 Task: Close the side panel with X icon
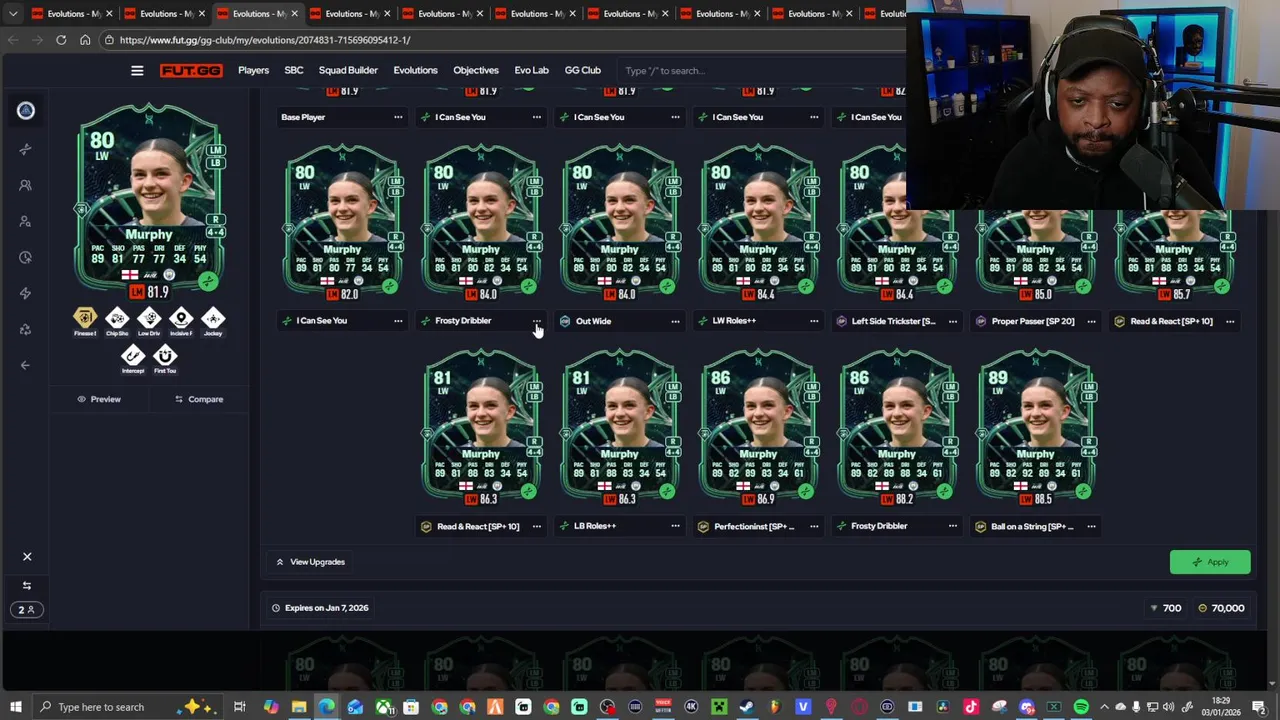(x=27, y=557)
